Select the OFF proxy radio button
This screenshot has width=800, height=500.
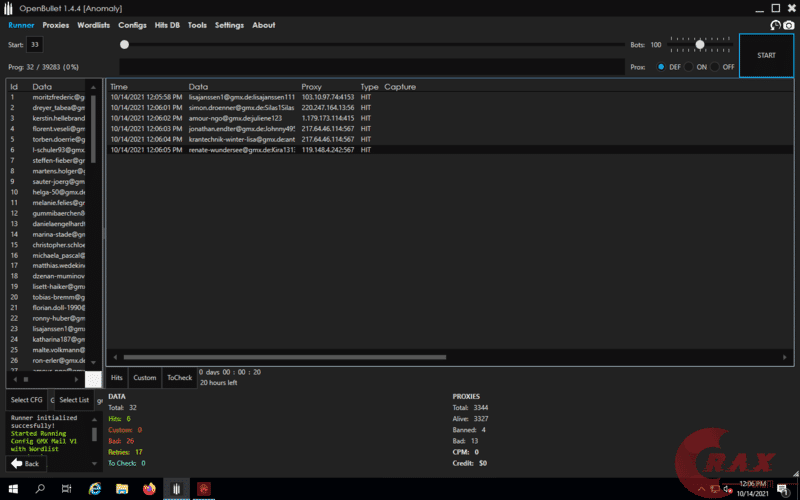(715, 67)
